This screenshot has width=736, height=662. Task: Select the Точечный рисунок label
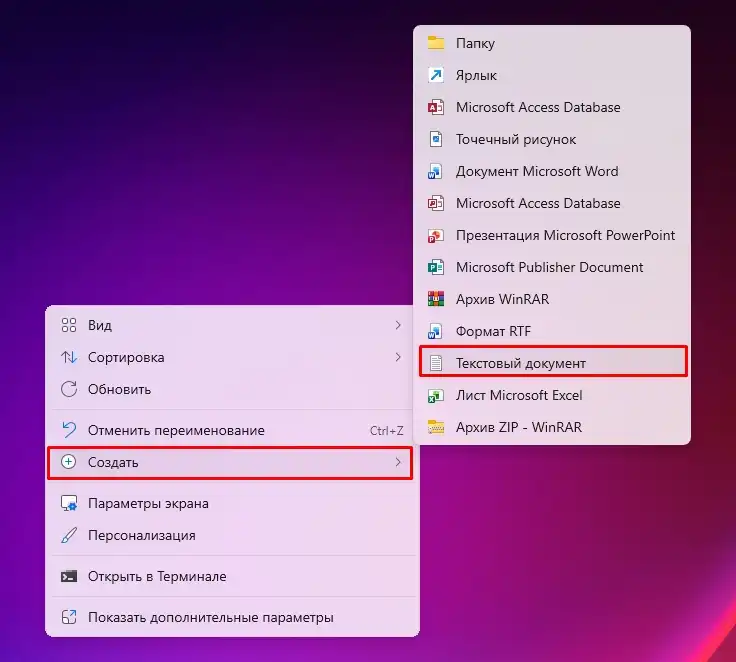[x=516, y=139]
